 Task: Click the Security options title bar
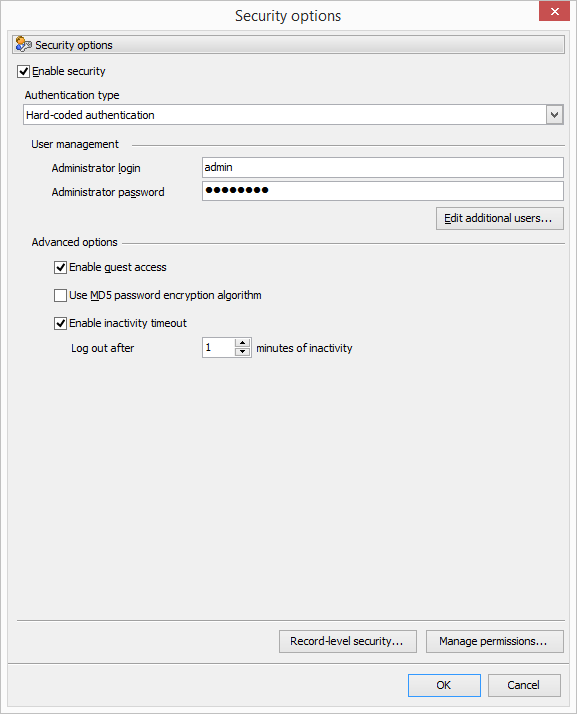pos(288,16)
